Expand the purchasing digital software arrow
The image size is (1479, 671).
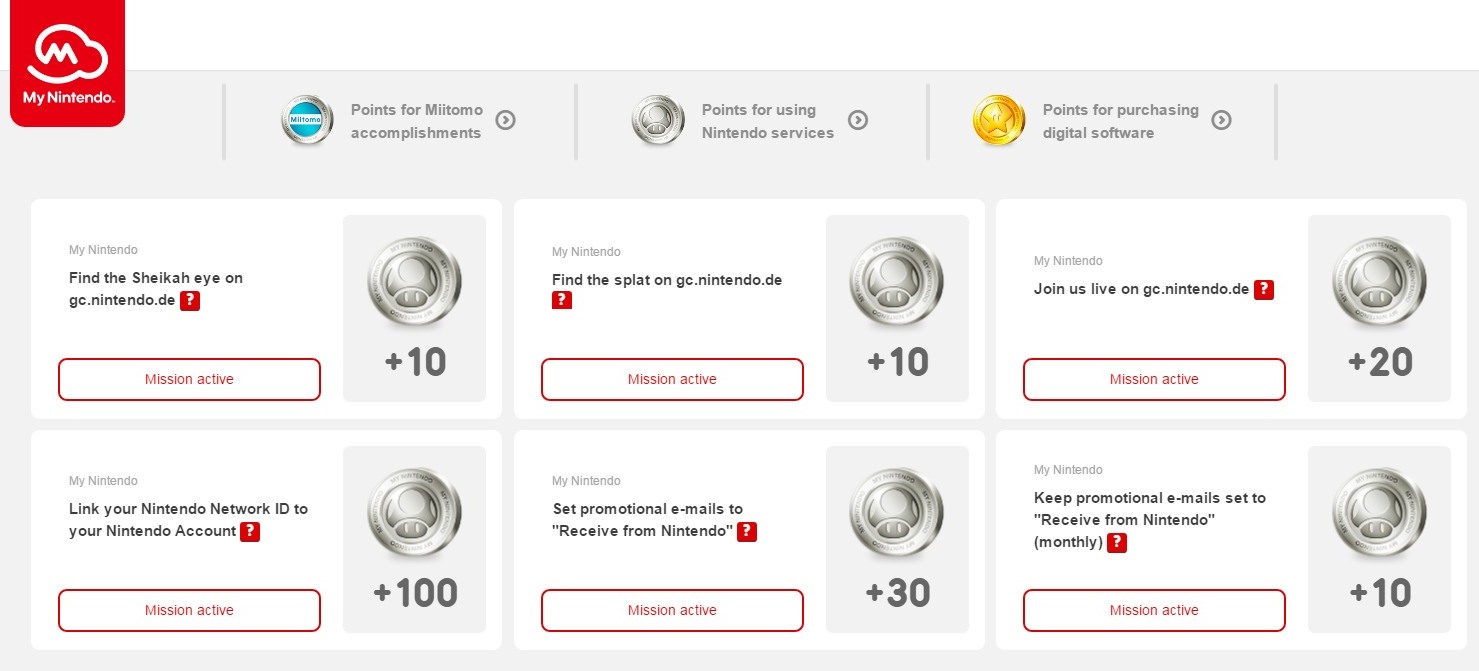pyautogui.click(x=1221, y=121)
